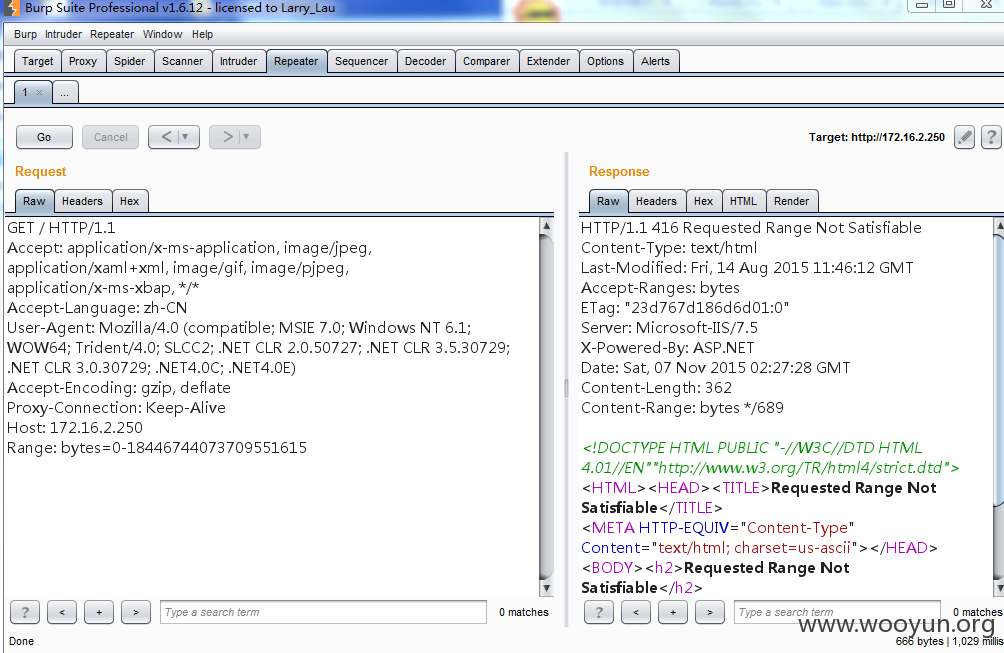Switch to the Alerts tab
The height and width of the screenshot is (653, 1004).
click(x=655, y=61)
